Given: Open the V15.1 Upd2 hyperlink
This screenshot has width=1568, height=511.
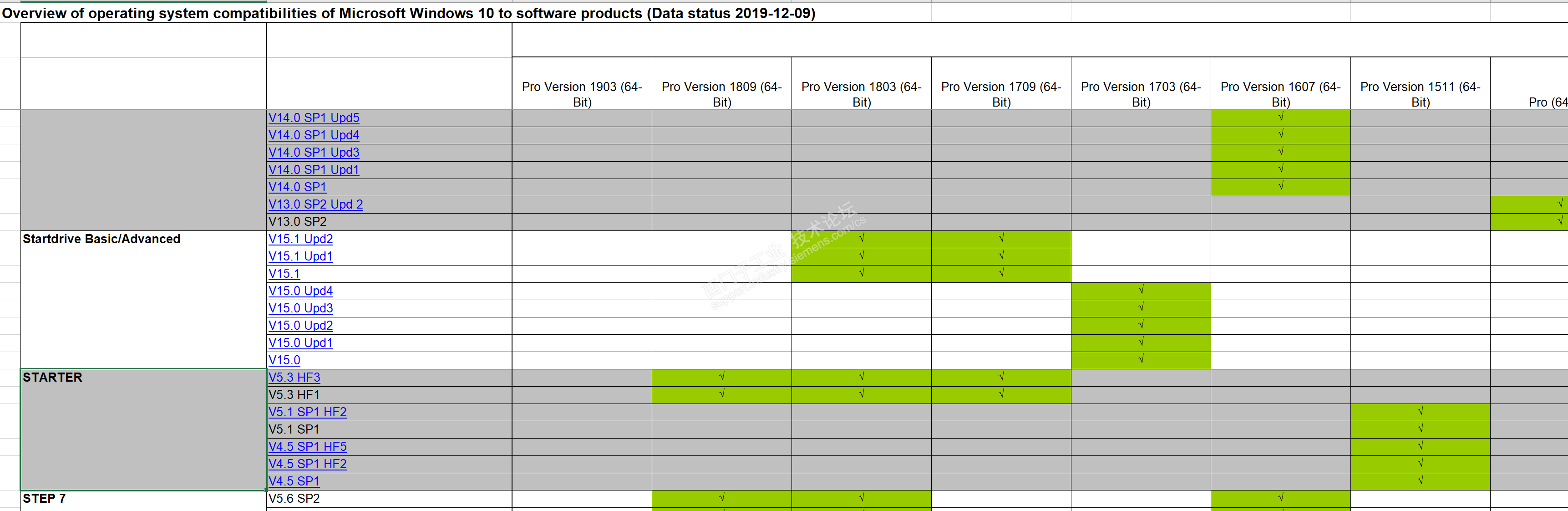Looking at the screenshot, I should point(301,240).
